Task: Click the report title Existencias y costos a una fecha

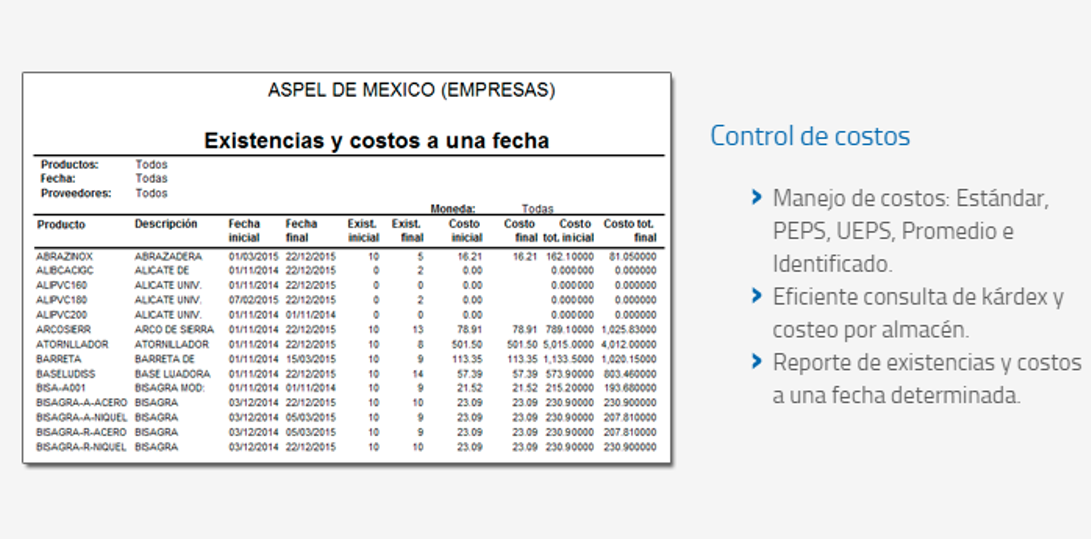Action: coord(376,141)
